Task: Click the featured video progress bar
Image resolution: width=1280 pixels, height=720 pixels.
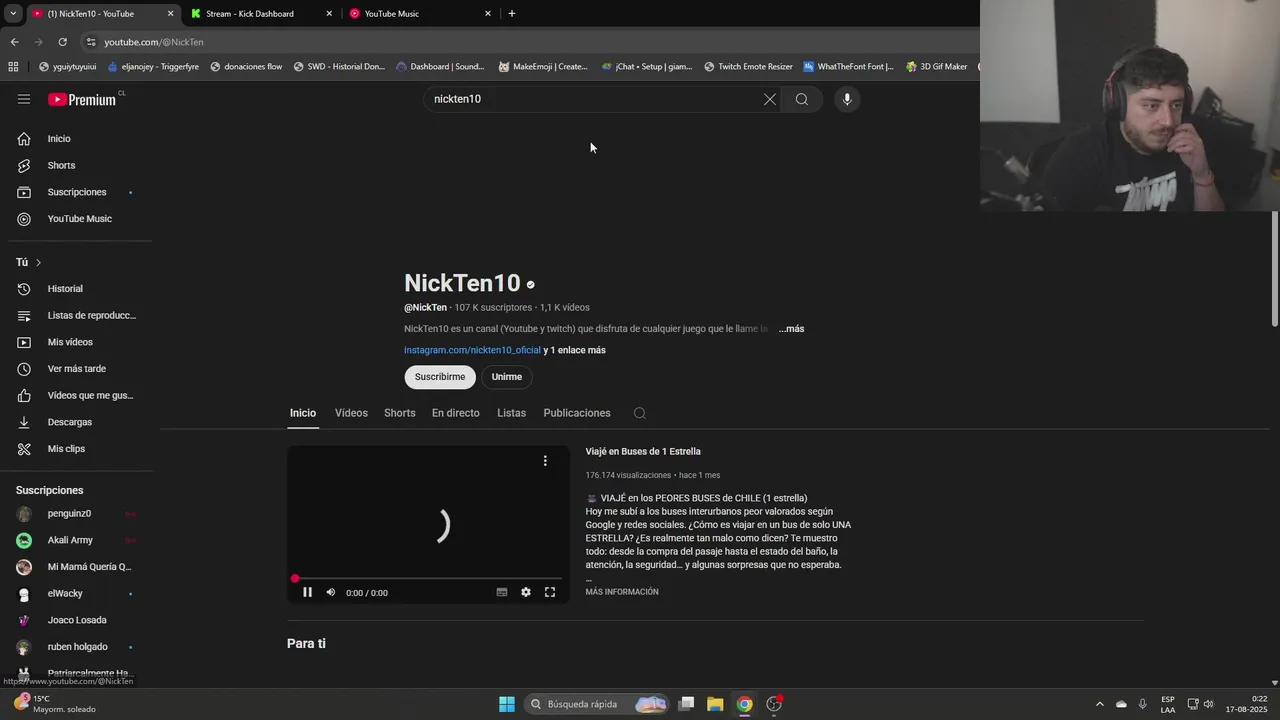Action: click(428, 579)
